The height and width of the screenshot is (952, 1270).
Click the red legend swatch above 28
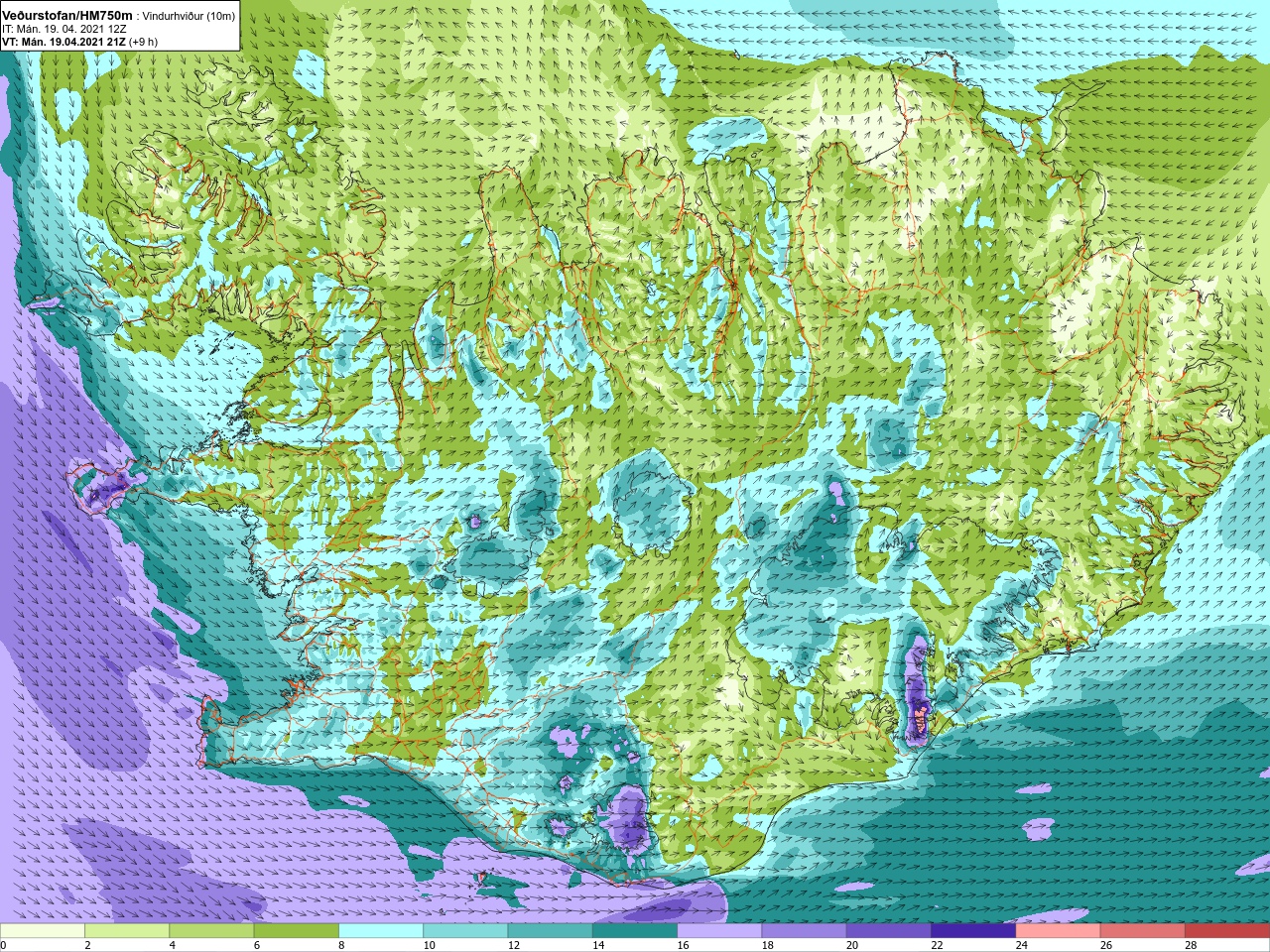tap(1227, 931)
